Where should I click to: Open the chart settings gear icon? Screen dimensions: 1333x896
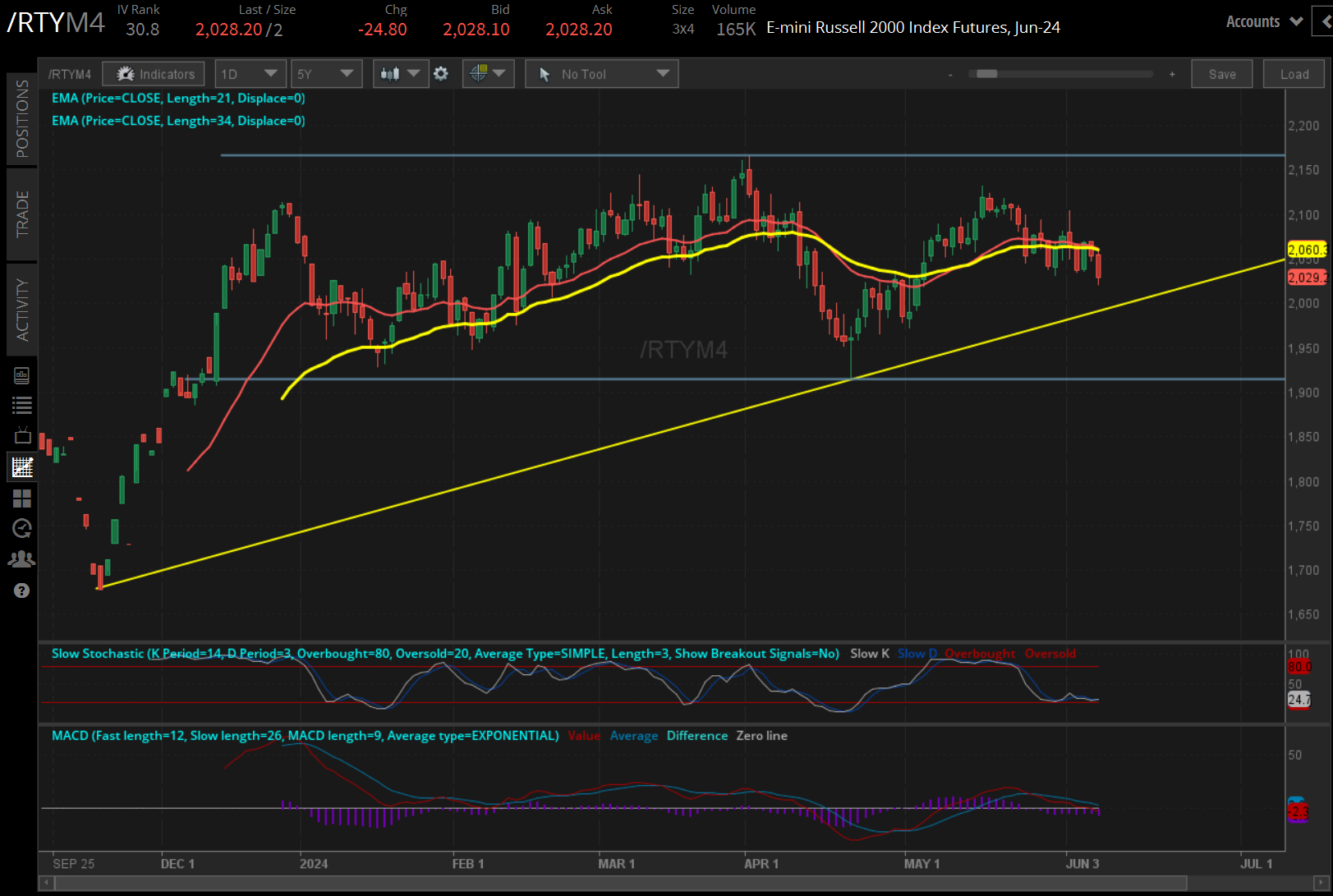click(441, 73)
